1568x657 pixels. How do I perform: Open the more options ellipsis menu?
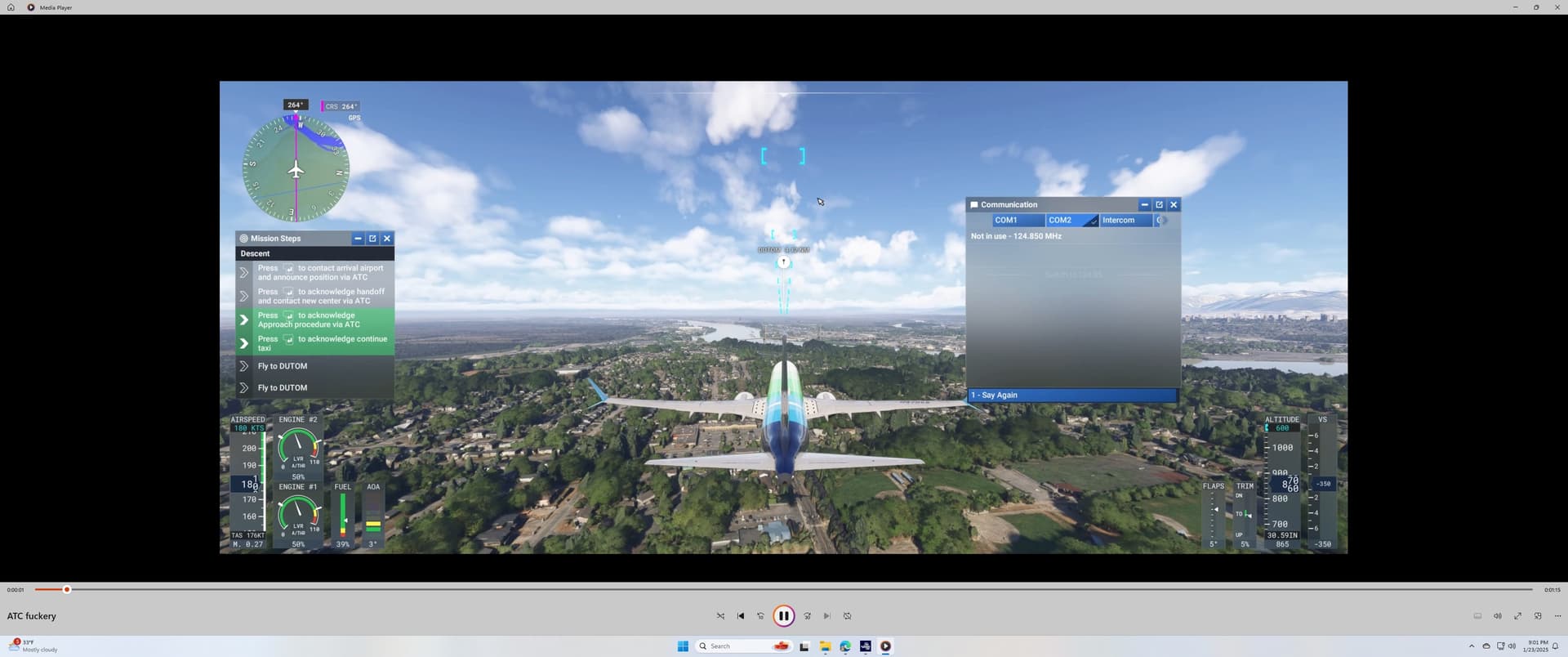click(x=1557, y=616)
